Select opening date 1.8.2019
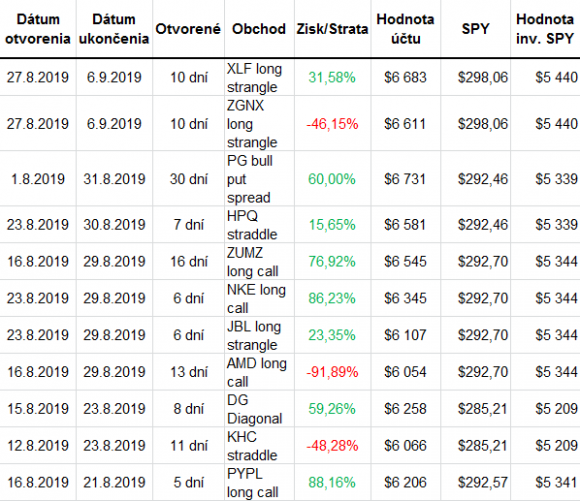Image resolution: width=580 pixels, height=501 pixels. pyautogui.click(x=38, y=179)
